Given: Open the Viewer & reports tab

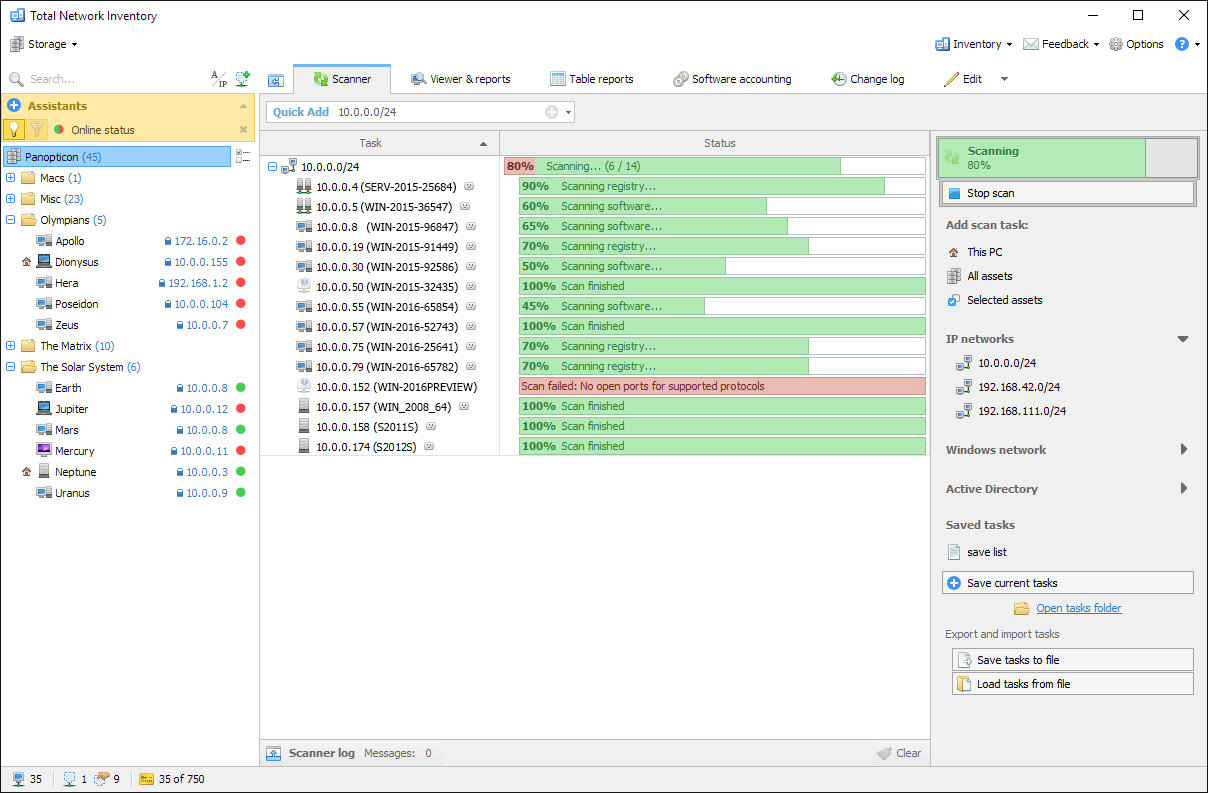Looking at the screenshot, I should (460, 78).
